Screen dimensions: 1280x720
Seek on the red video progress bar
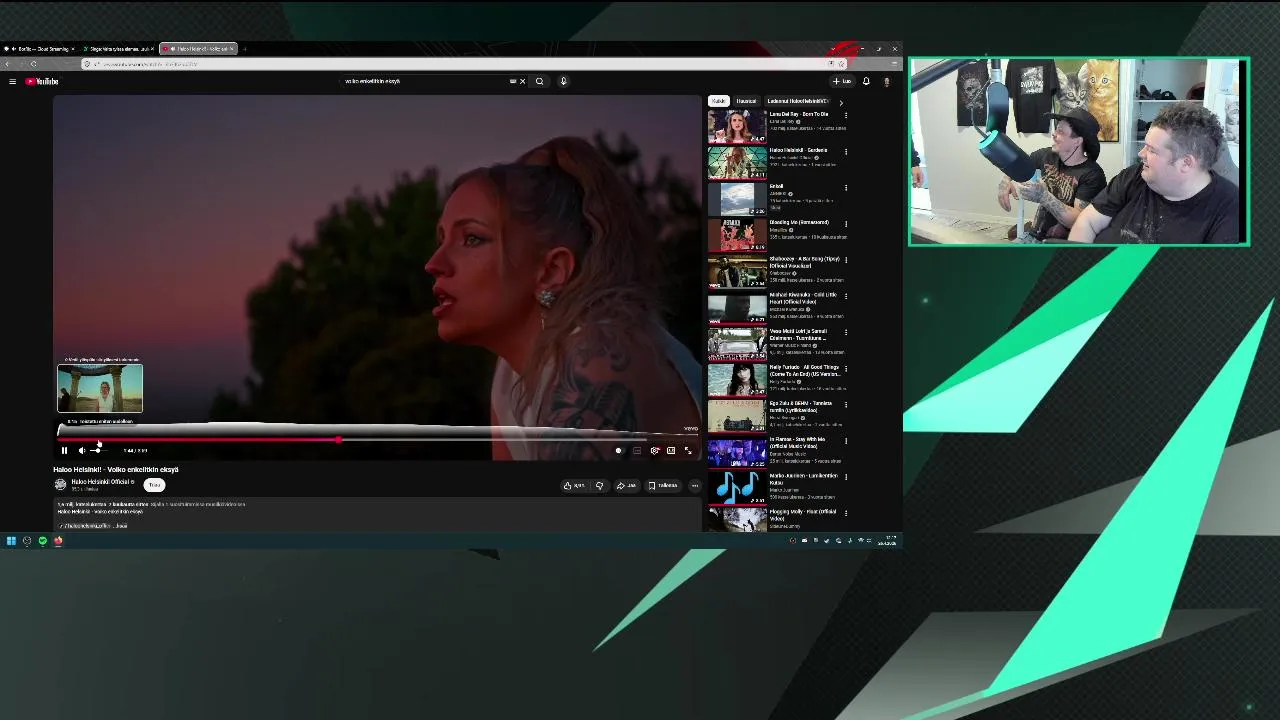tap(378, 439)
